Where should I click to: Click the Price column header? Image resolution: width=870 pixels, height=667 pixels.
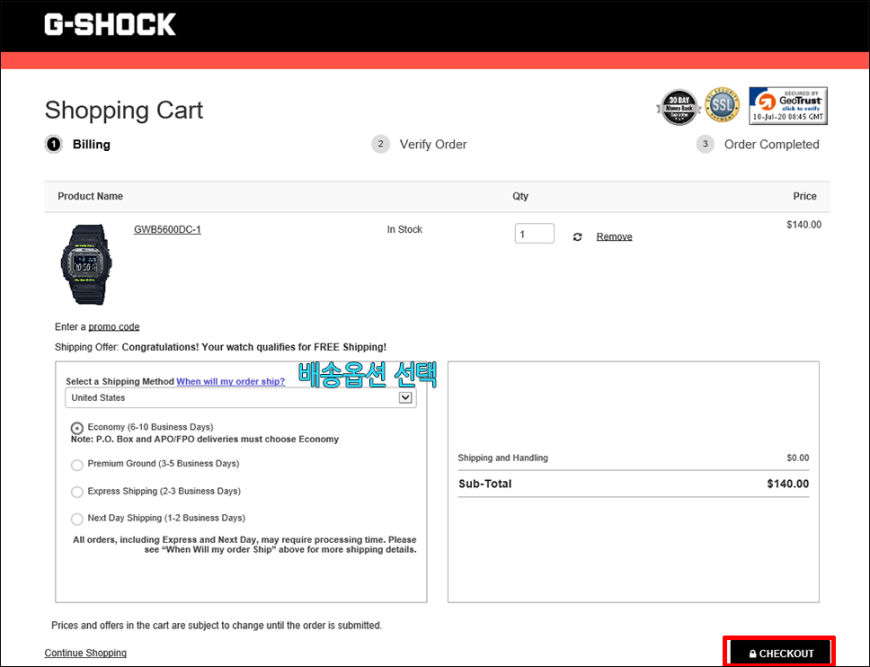point(805,196)
